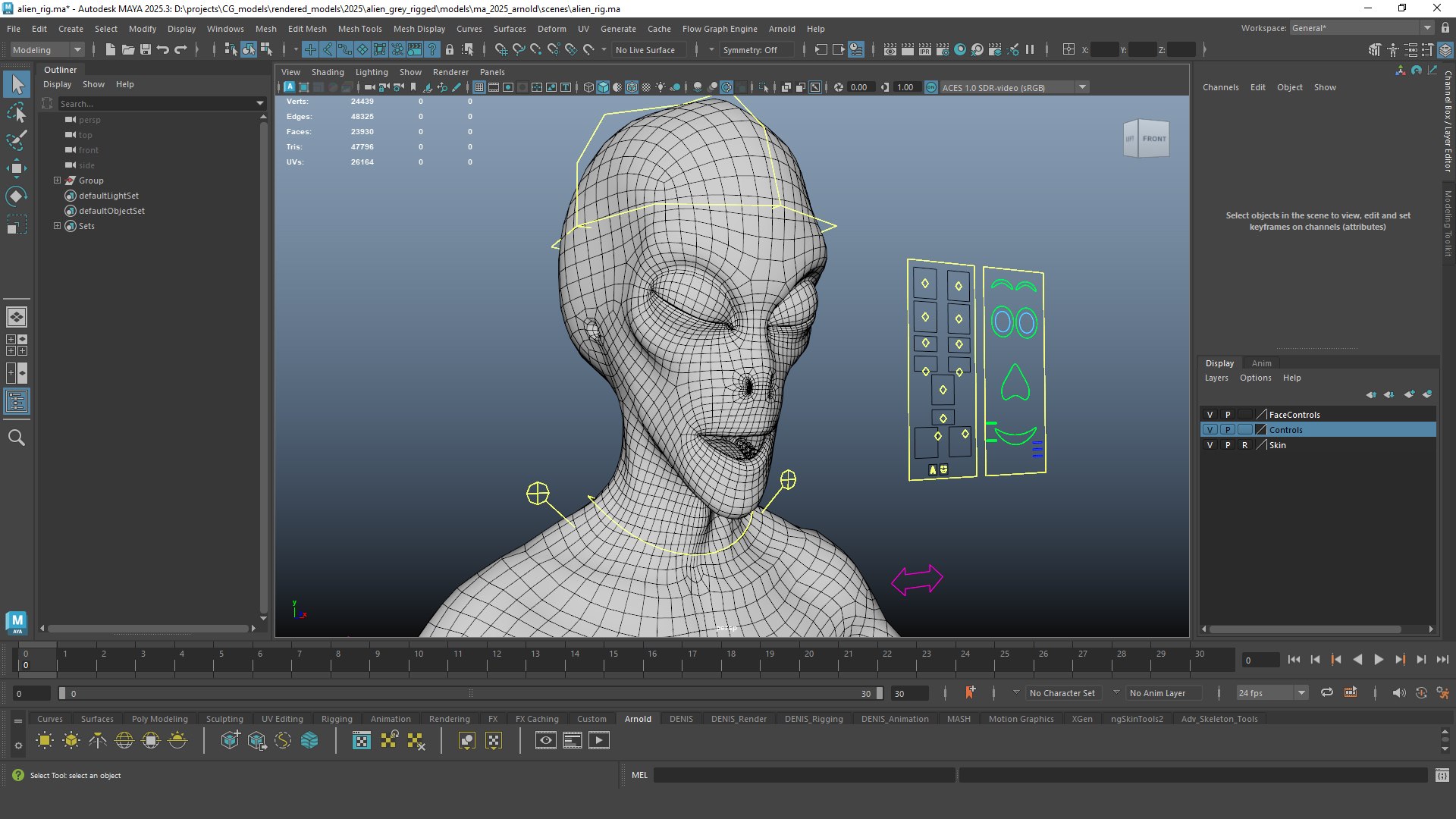The image size is (1456, 819).
Task: Click Step Back One Frame button
Action: (1315, 659)
